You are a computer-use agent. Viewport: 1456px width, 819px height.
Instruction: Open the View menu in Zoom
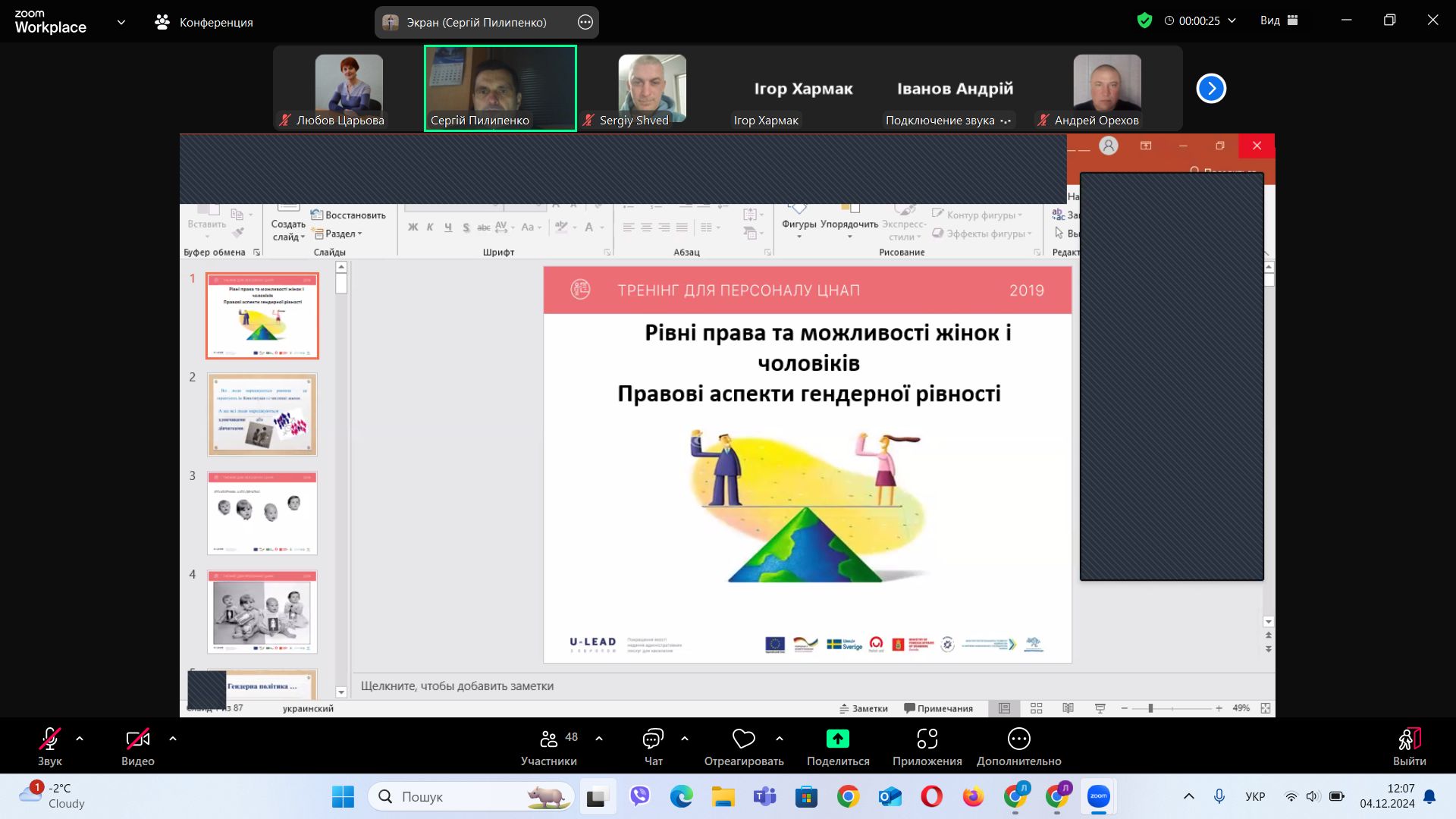point(1279,20)
